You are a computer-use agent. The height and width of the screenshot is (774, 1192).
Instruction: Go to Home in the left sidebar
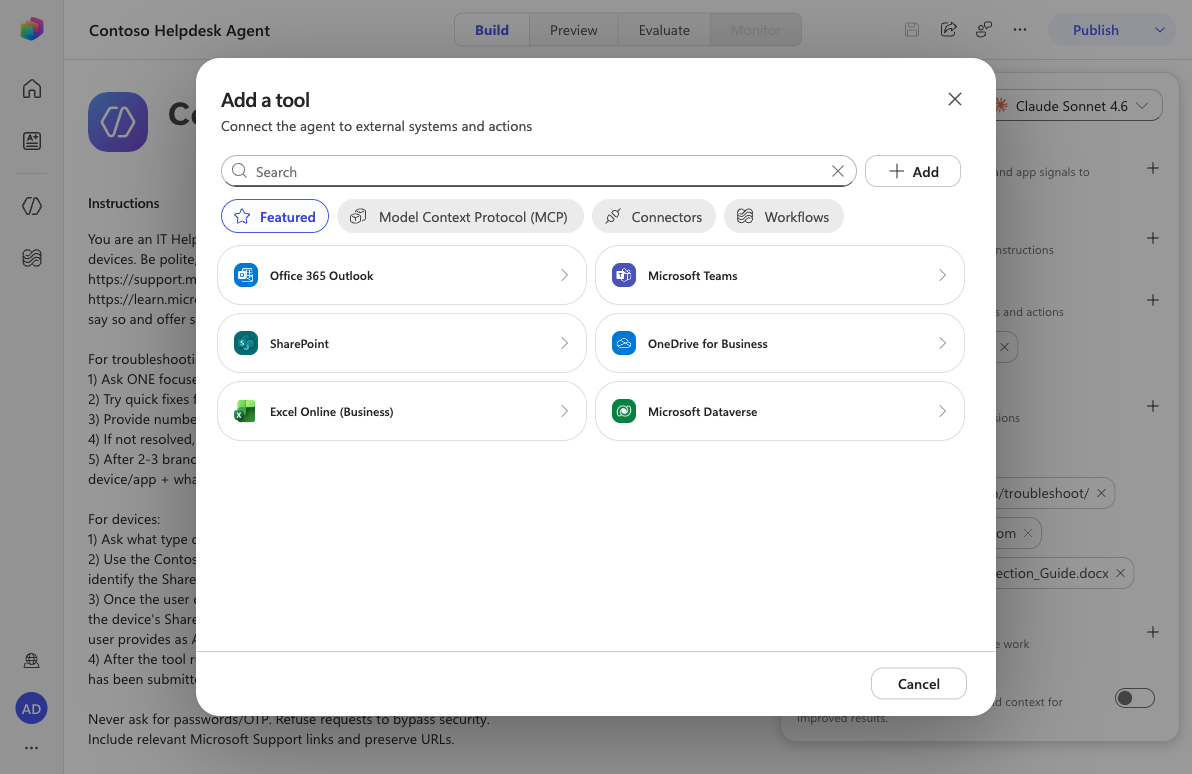[32, 89]
